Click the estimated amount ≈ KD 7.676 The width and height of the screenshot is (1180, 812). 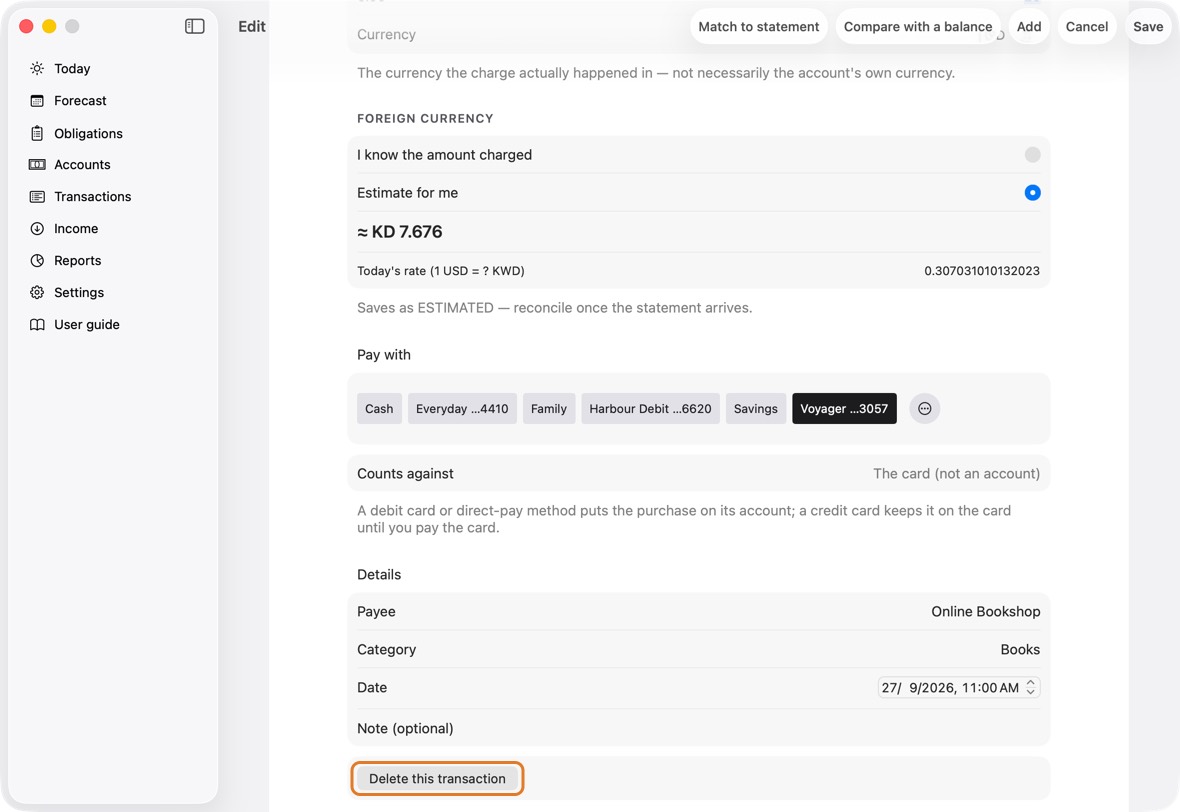400,232
